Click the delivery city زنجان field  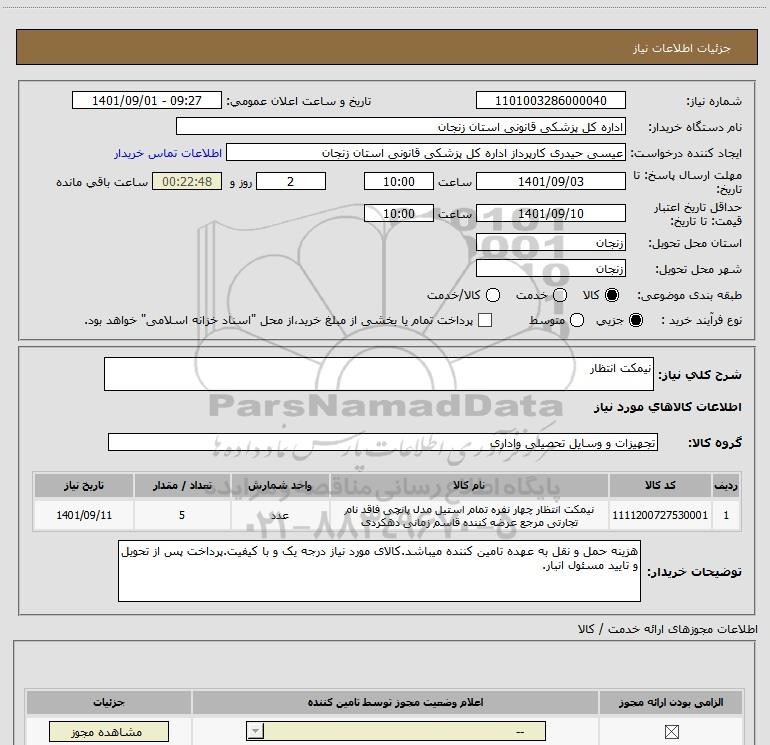tap(550, 268)
